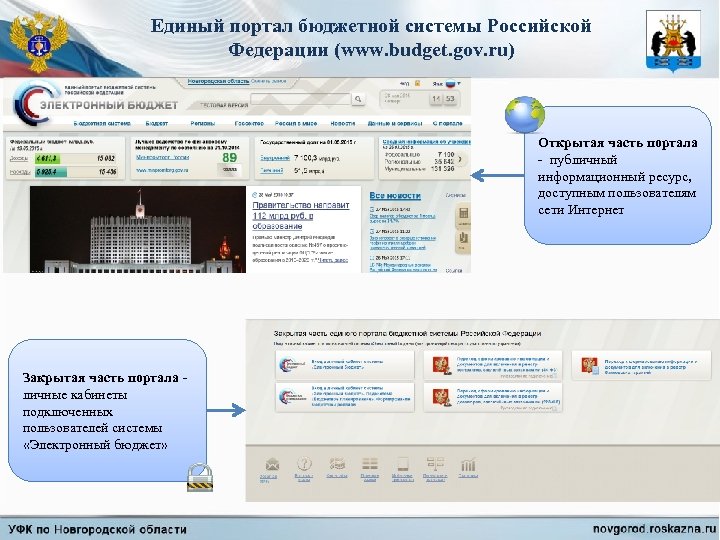Open headline Правительство направит 112 млрд руб.
The height and width of the screenshot is (540, 720).
pos(301,215)
